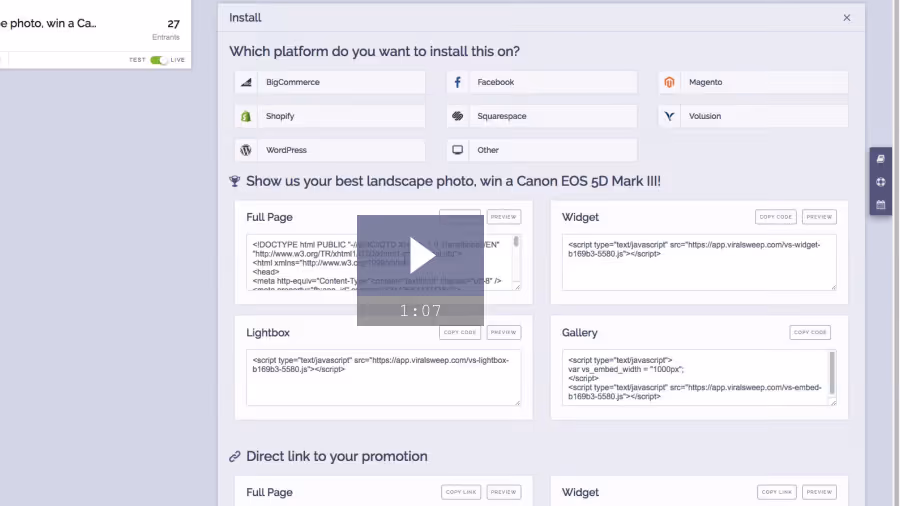Click the Gallery code box scrollbar

833,373
